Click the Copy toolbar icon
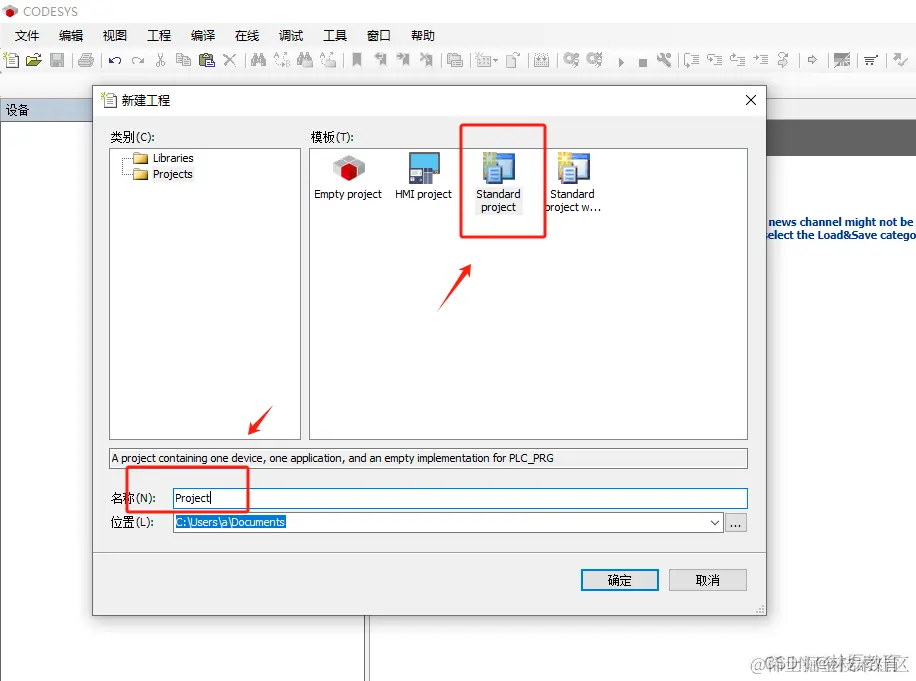Viewport: 916px width, 681px height. click(x=183, y=60)
